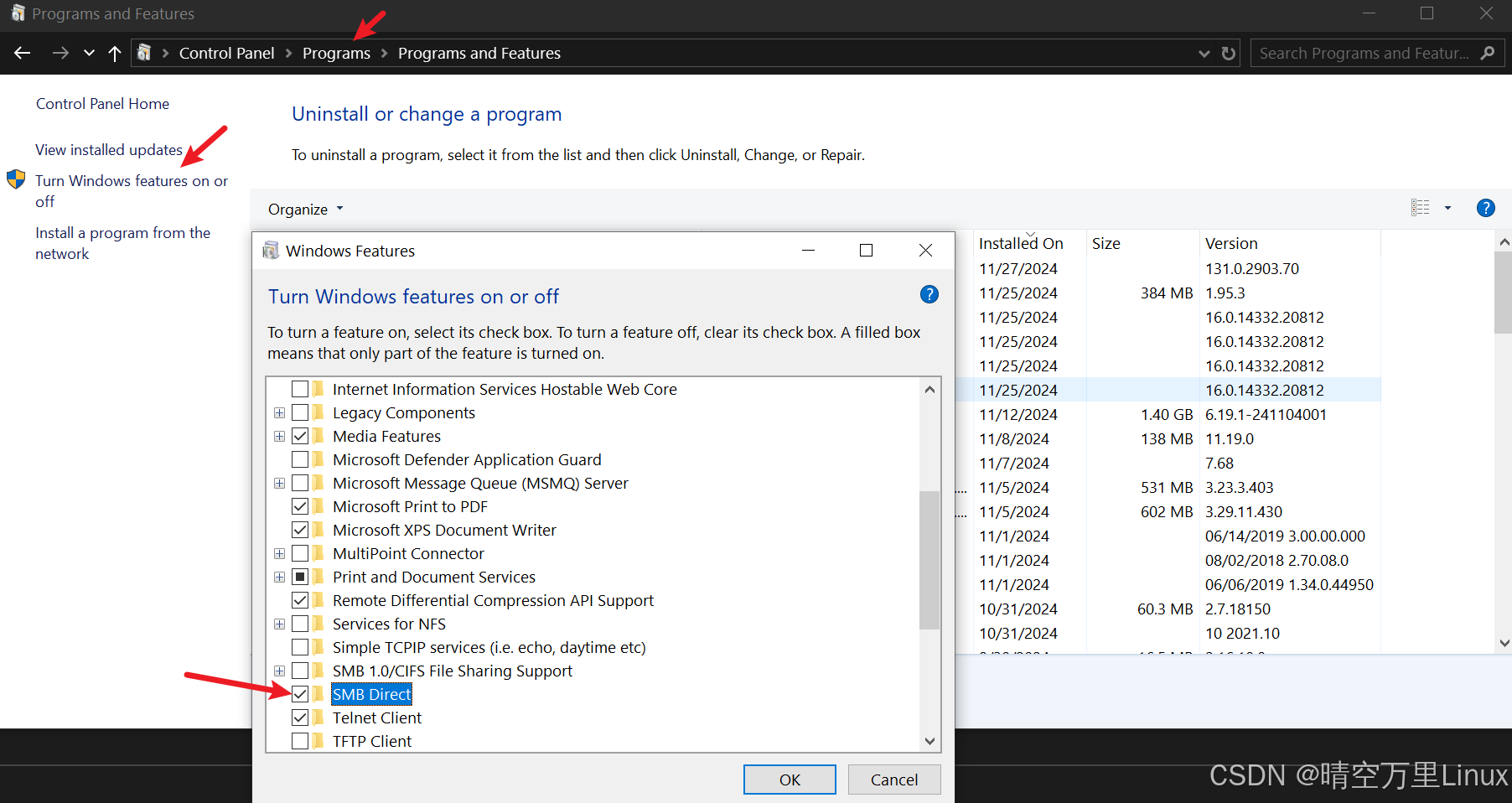Expand the MultiPoint Connector node

click(279, 553)
